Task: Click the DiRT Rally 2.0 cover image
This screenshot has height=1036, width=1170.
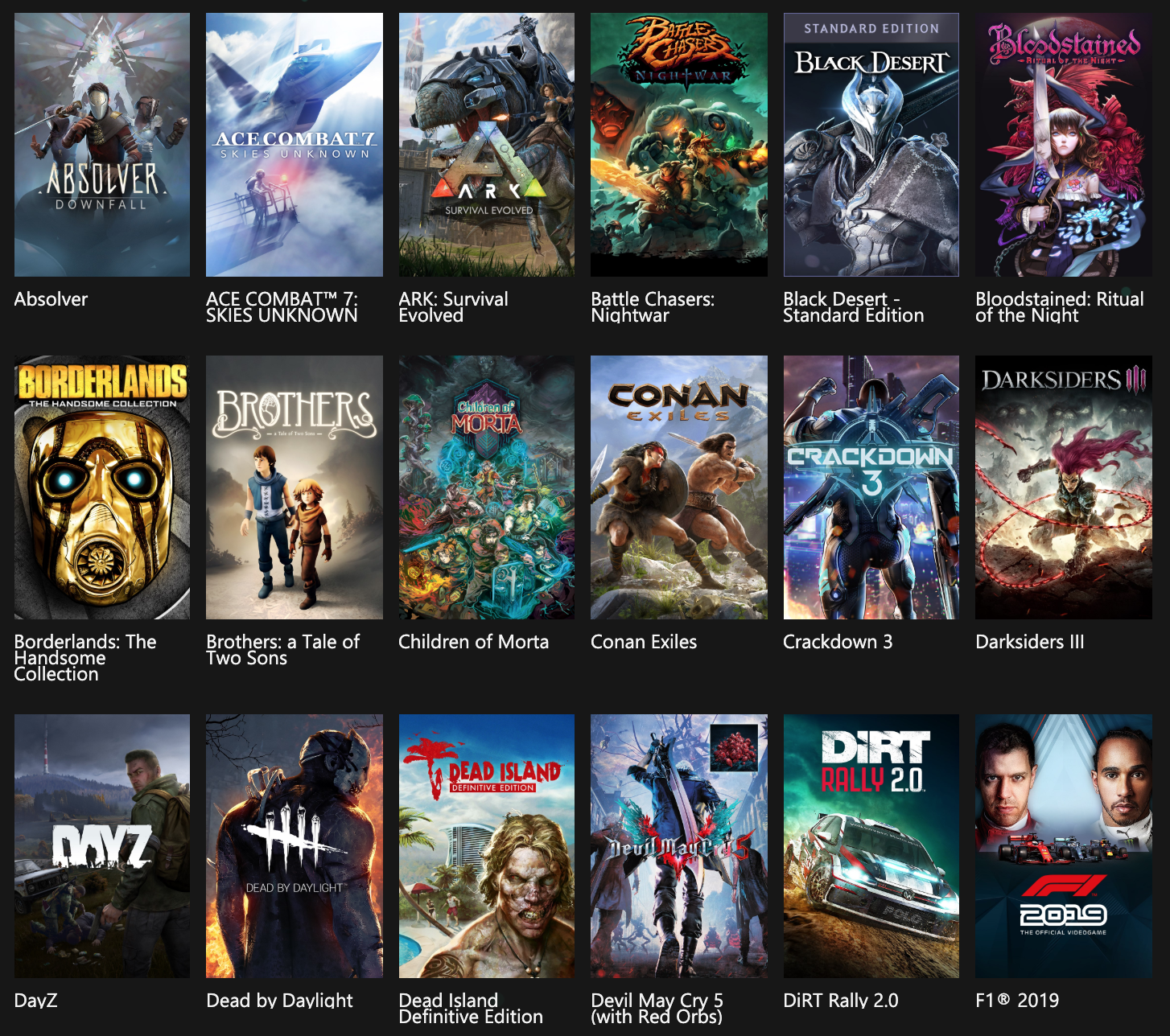Action: [871, 846]
